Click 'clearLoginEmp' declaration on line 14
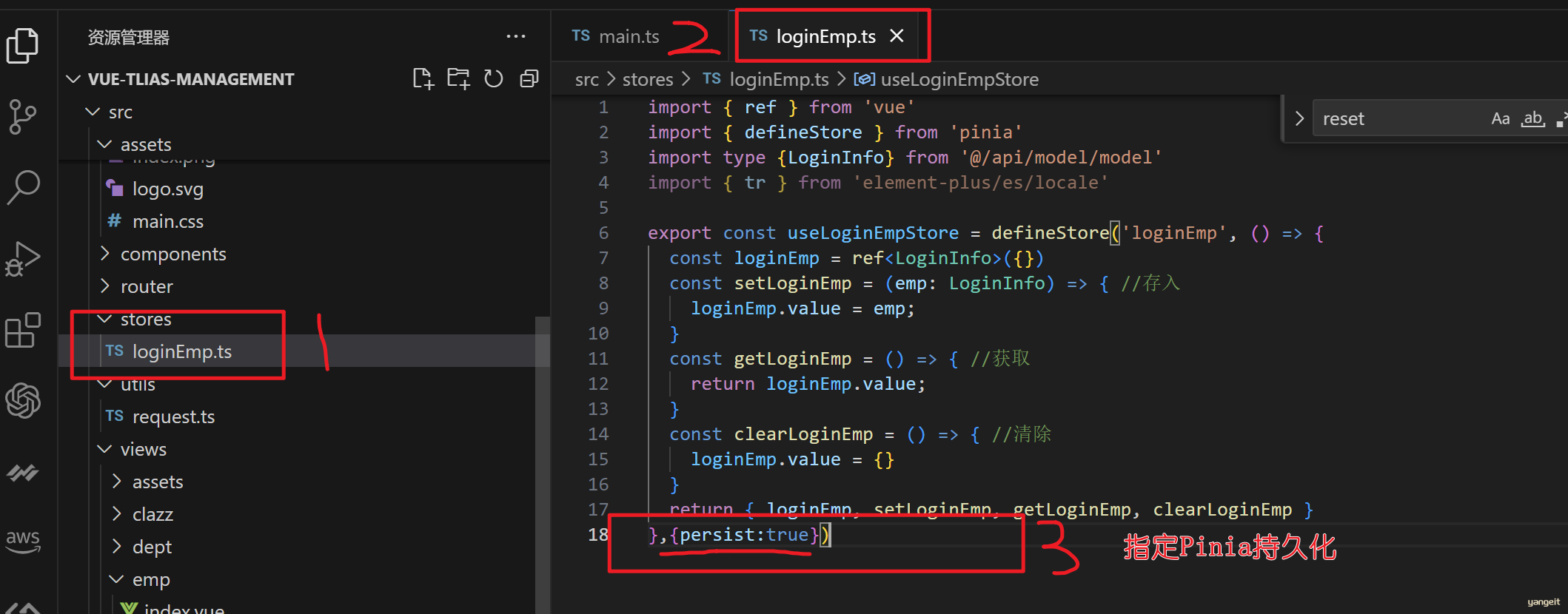Viewport: 1568px width, 614px height. coord(803,434)
